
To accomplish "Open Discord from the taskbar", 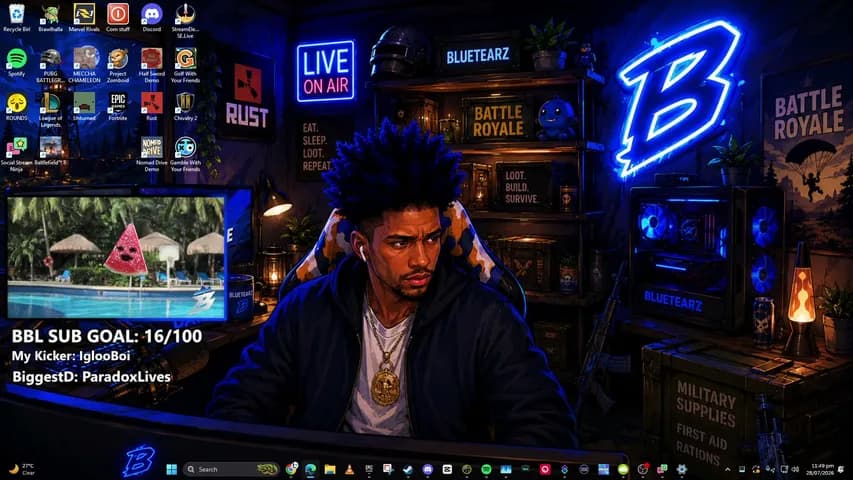I will tap(428, 469).
